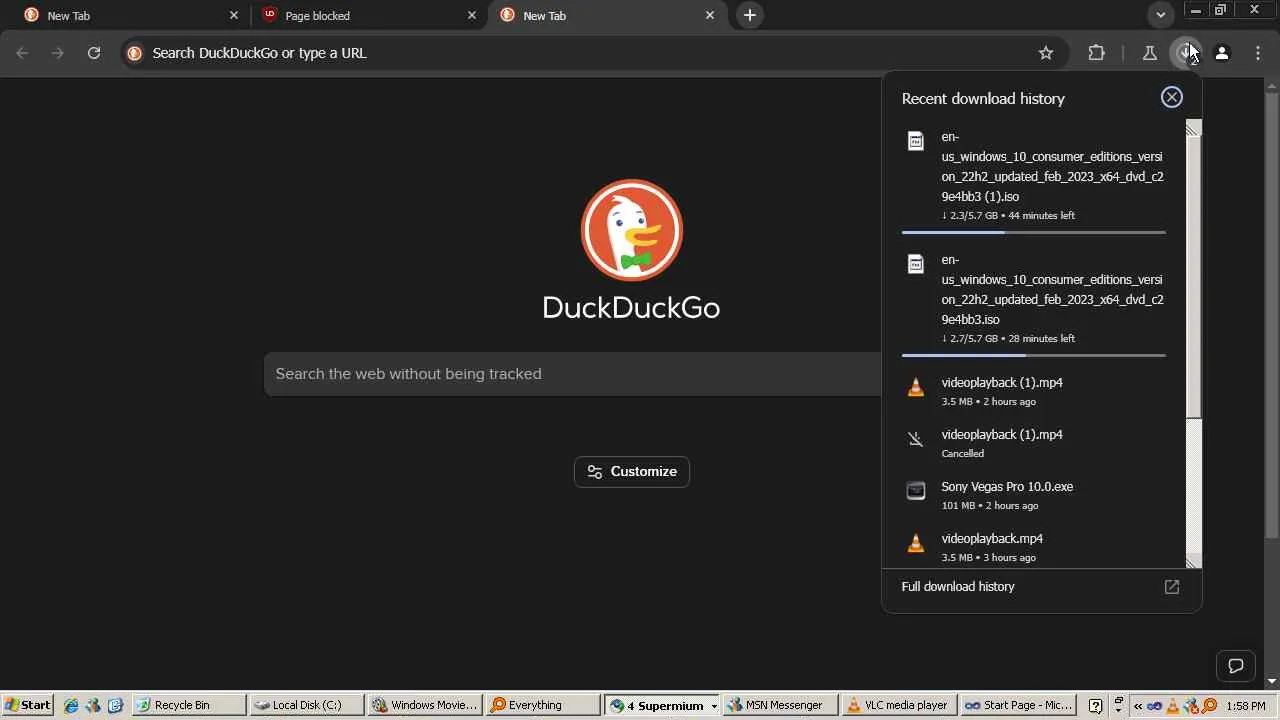Open Full download history link

958,587
